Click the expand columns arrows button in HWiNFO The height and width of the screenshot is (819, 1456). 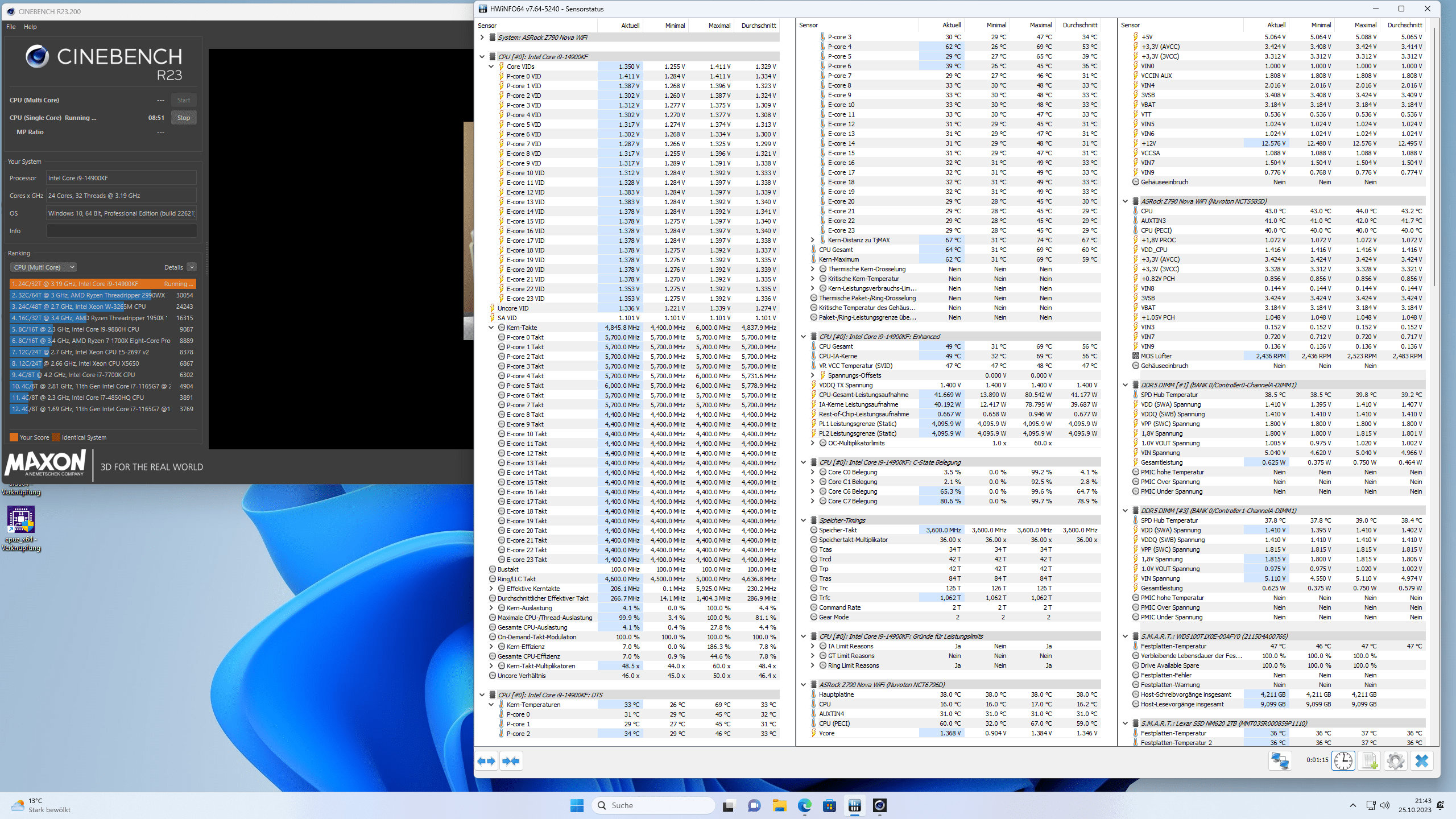[486, 761]
